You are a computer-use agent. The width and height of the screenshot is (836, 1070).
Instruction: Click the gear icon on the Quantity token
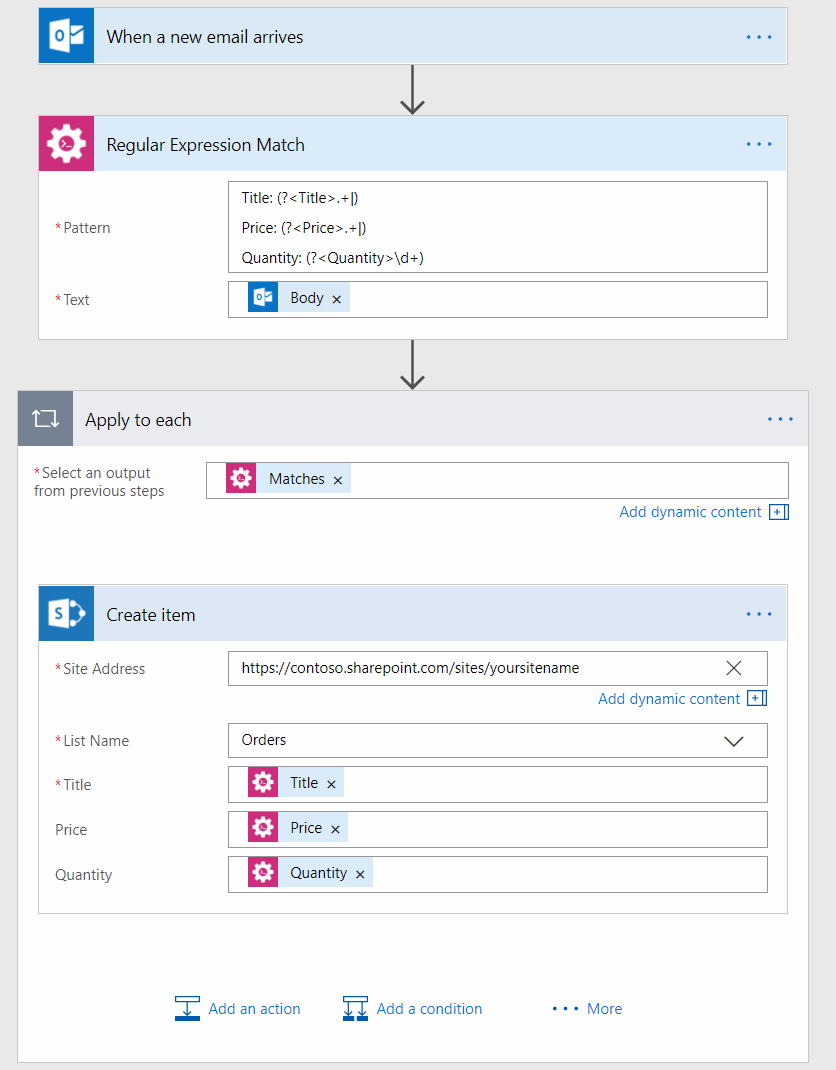coord(262,872)
